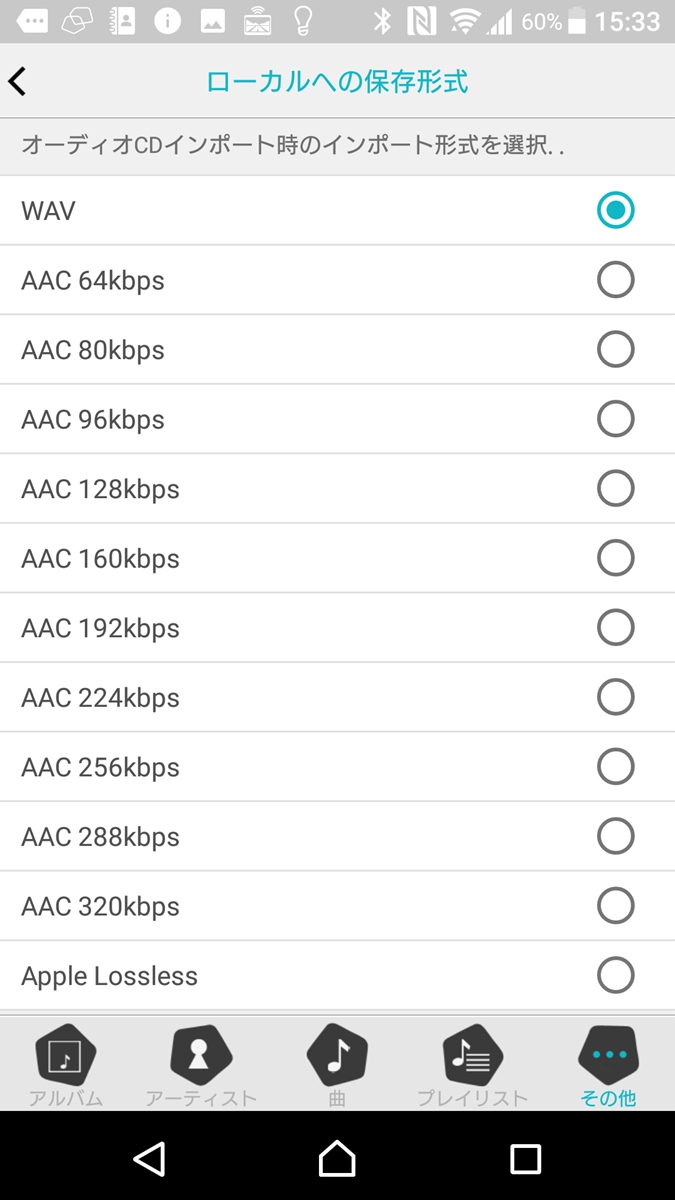This screenshot has height=1200, width=675.
Task: Open the Albums (アルバム) tab icon
Action: click(65, 1055)
